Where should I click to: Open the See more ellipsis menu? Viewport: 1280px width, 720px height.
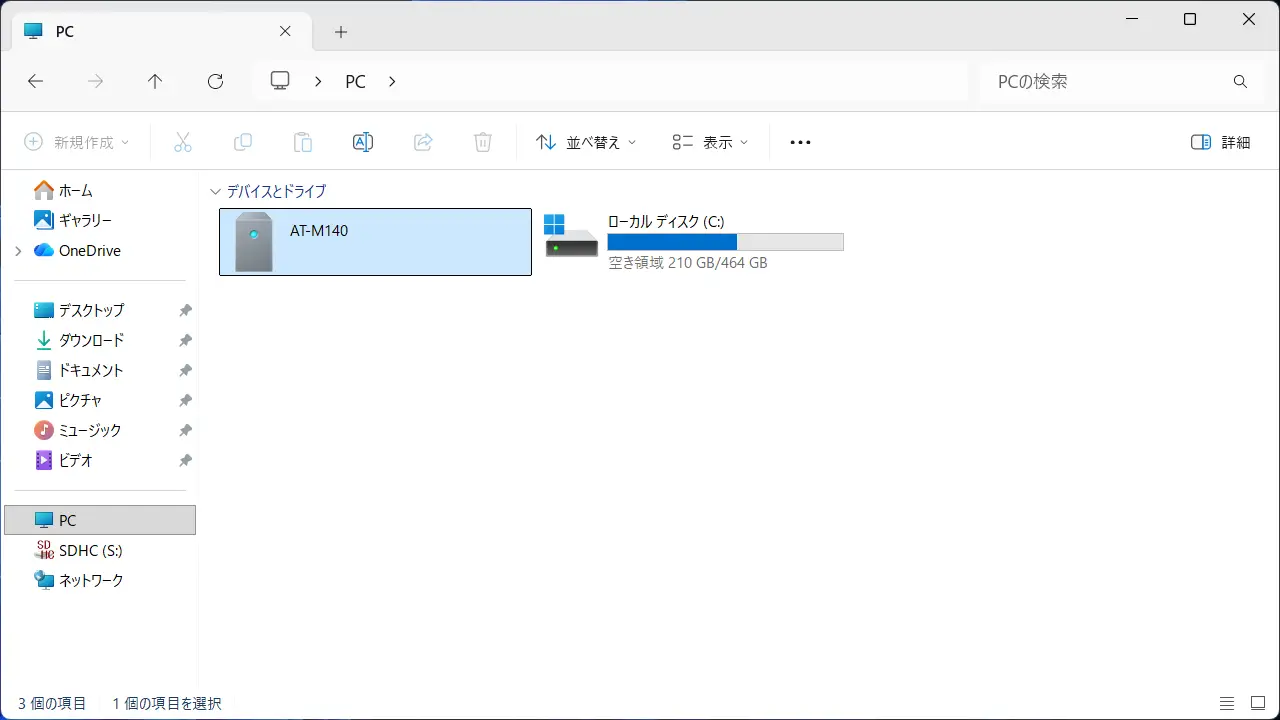(800, 142)
